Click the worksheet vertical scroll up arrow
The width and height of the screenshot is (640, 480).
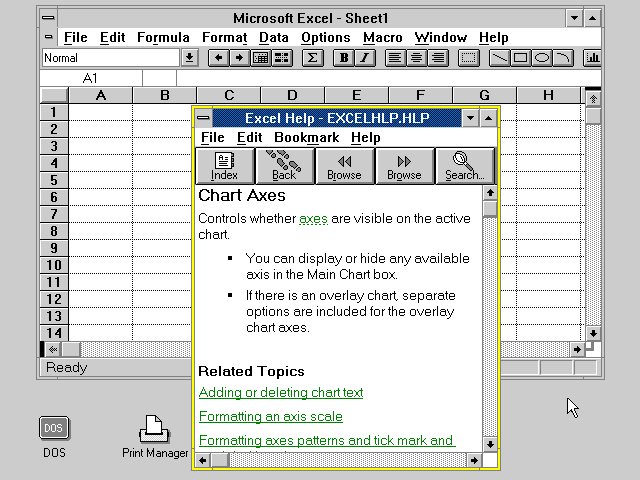point(593,99)
